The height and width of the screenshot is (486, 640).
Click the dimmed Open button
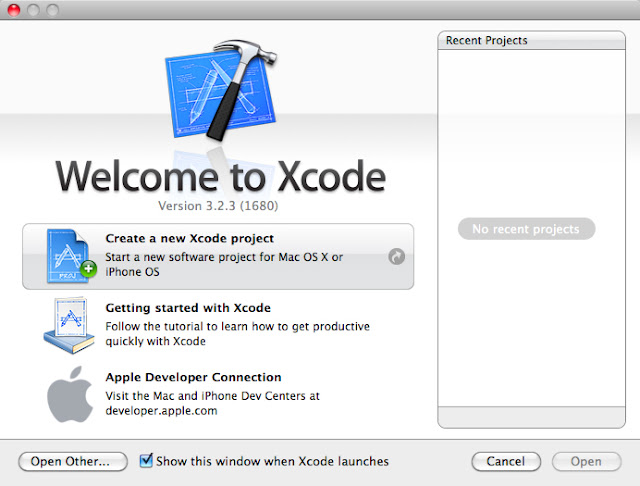pyautogui.click(x=587, y=462)
